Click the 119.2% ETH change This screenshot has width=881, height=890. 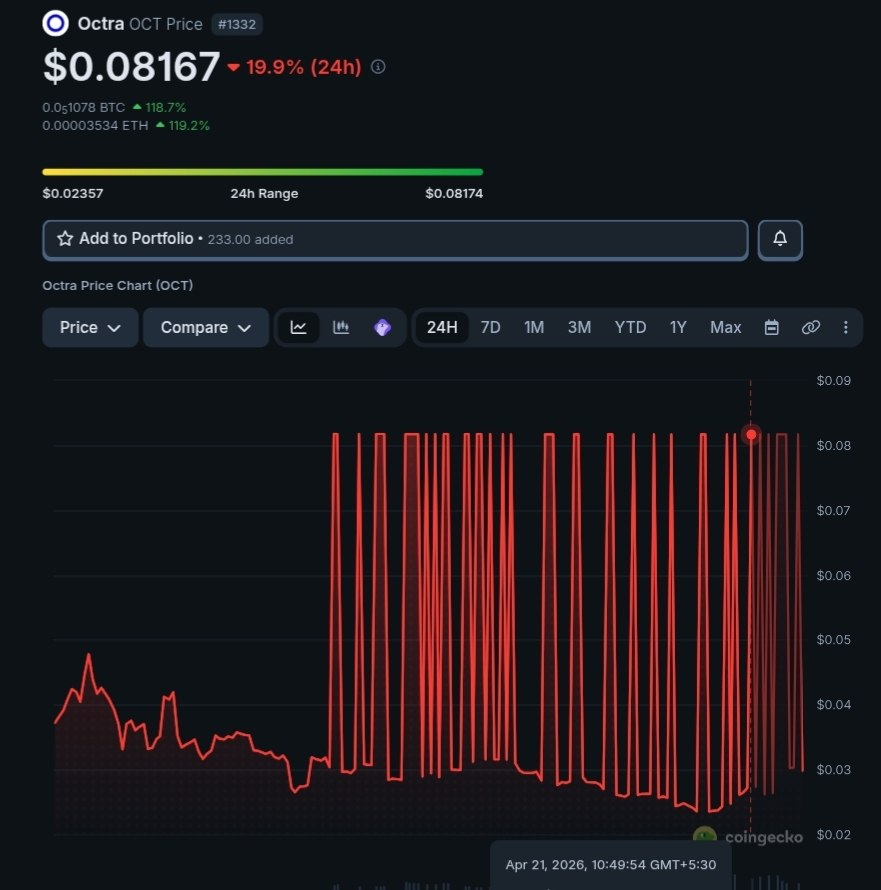(x=189, y=125)
